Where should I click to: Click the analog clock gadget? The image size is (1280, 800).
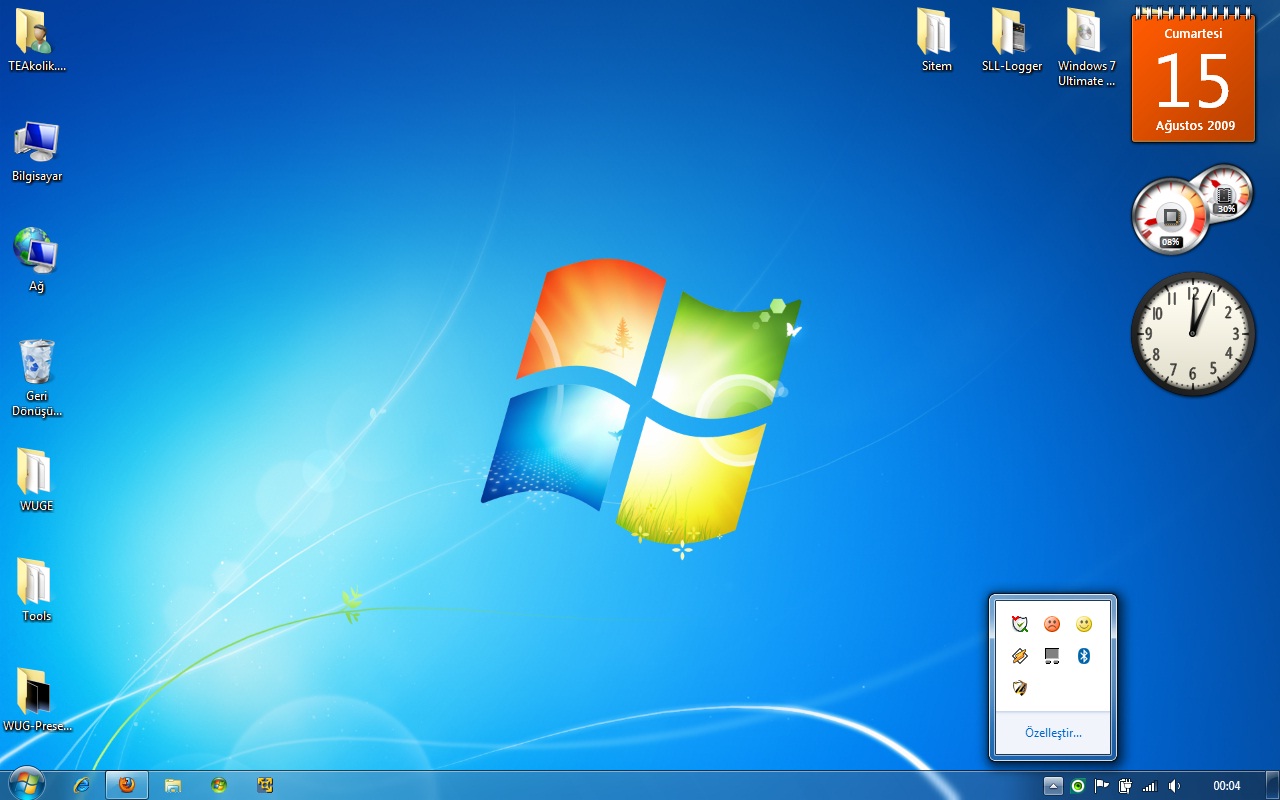coord(1193,334)
